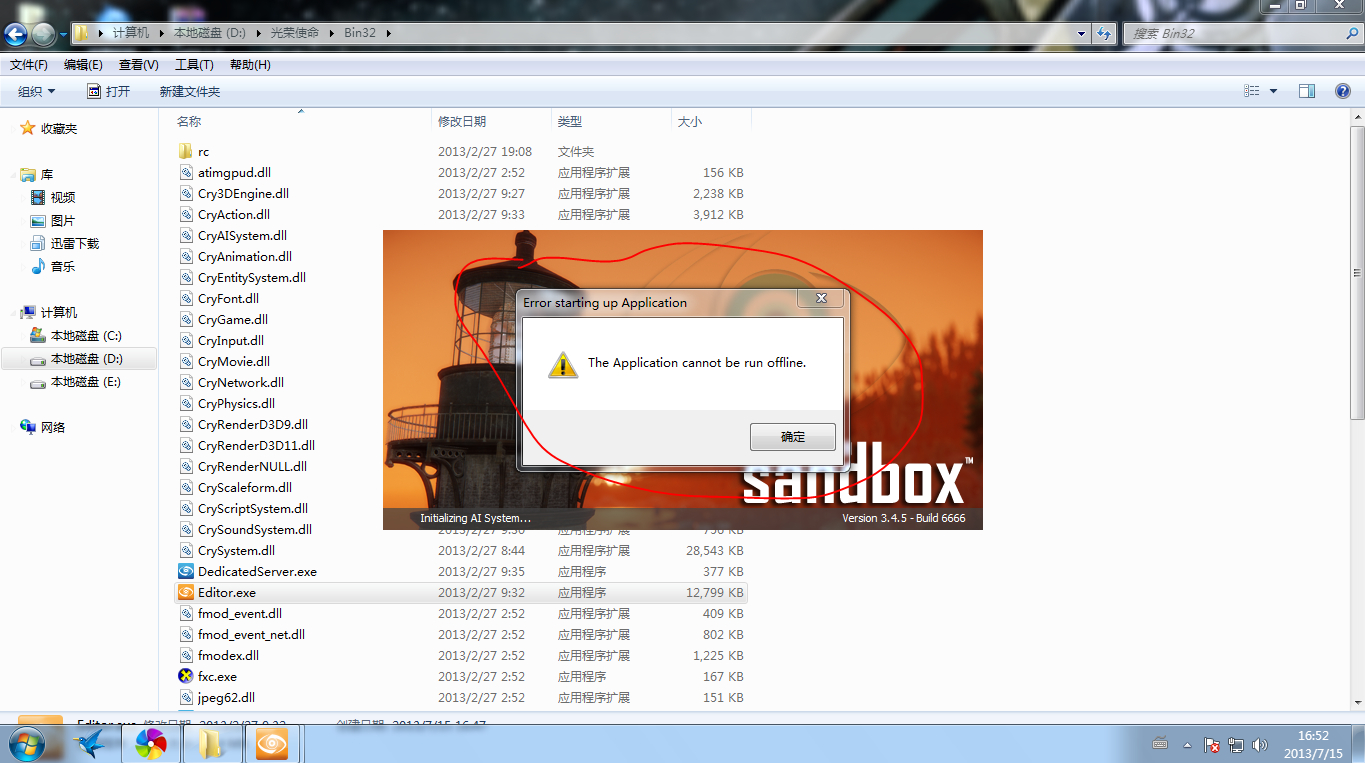Open the volume speaker tray icon

pos(1260,745)
